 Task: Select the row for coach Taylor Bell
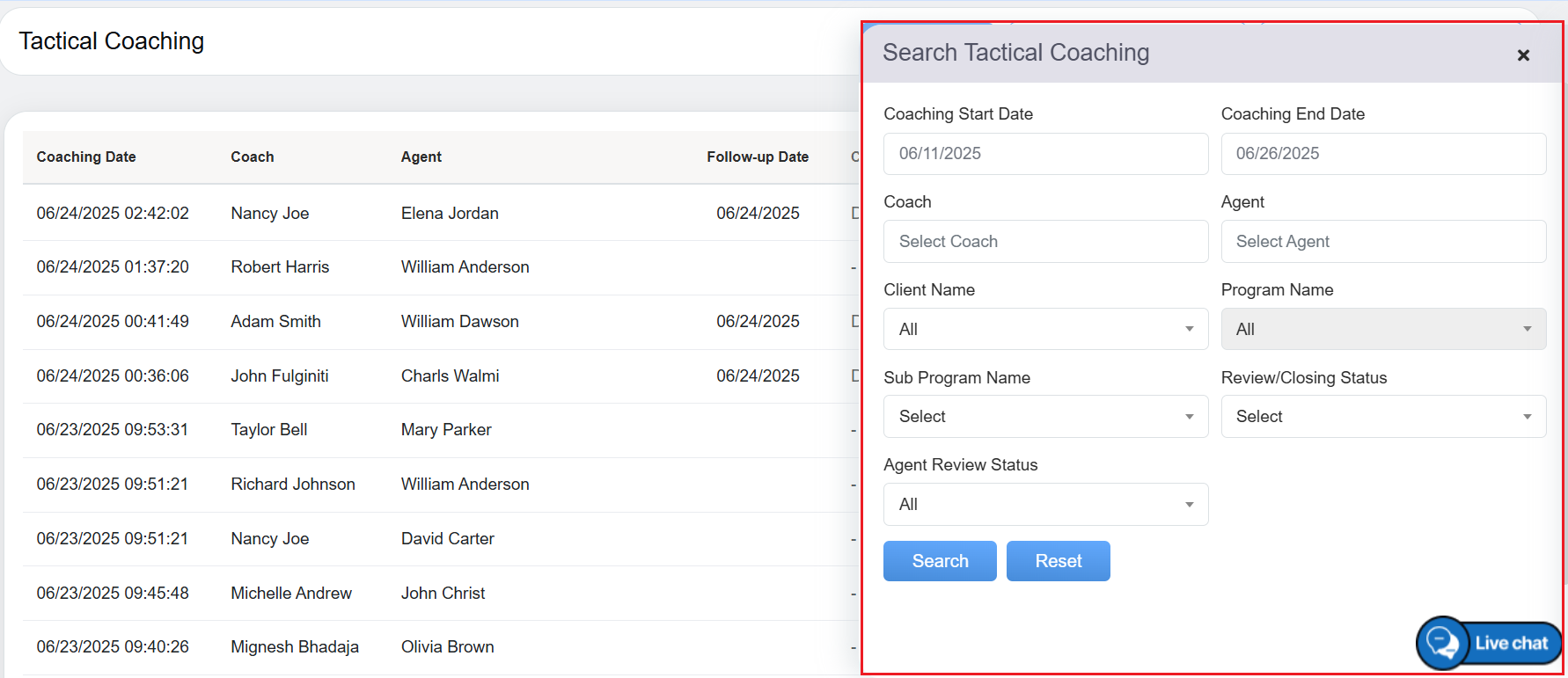[x=269, y=430]
